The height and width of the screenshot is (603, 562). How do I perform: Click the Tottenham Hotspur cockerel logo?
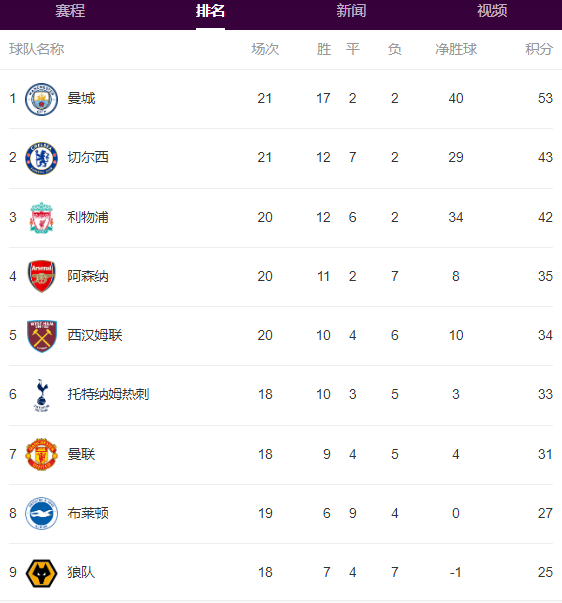click(42, 395)
